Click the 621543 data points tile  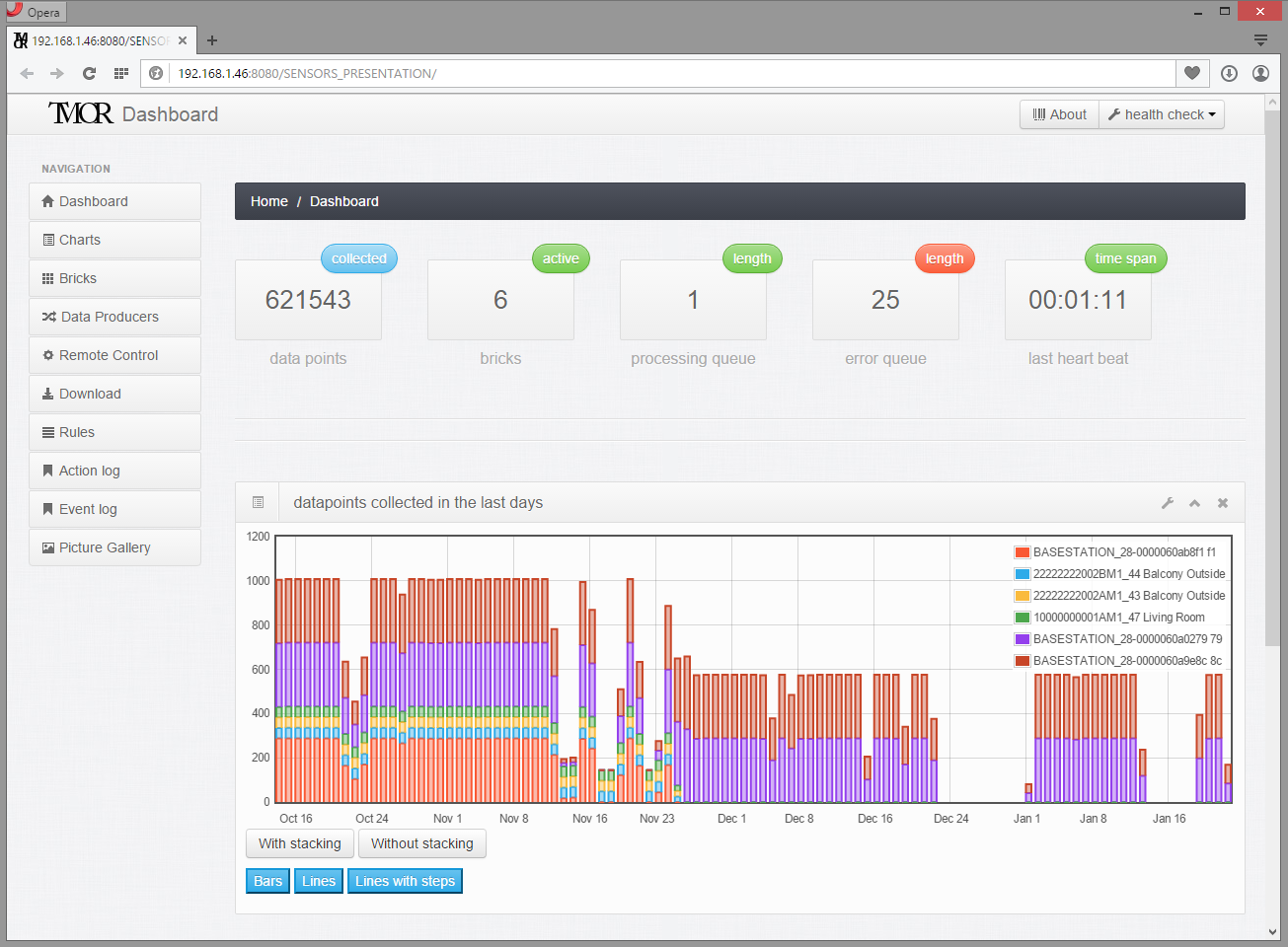pos(308,300)
